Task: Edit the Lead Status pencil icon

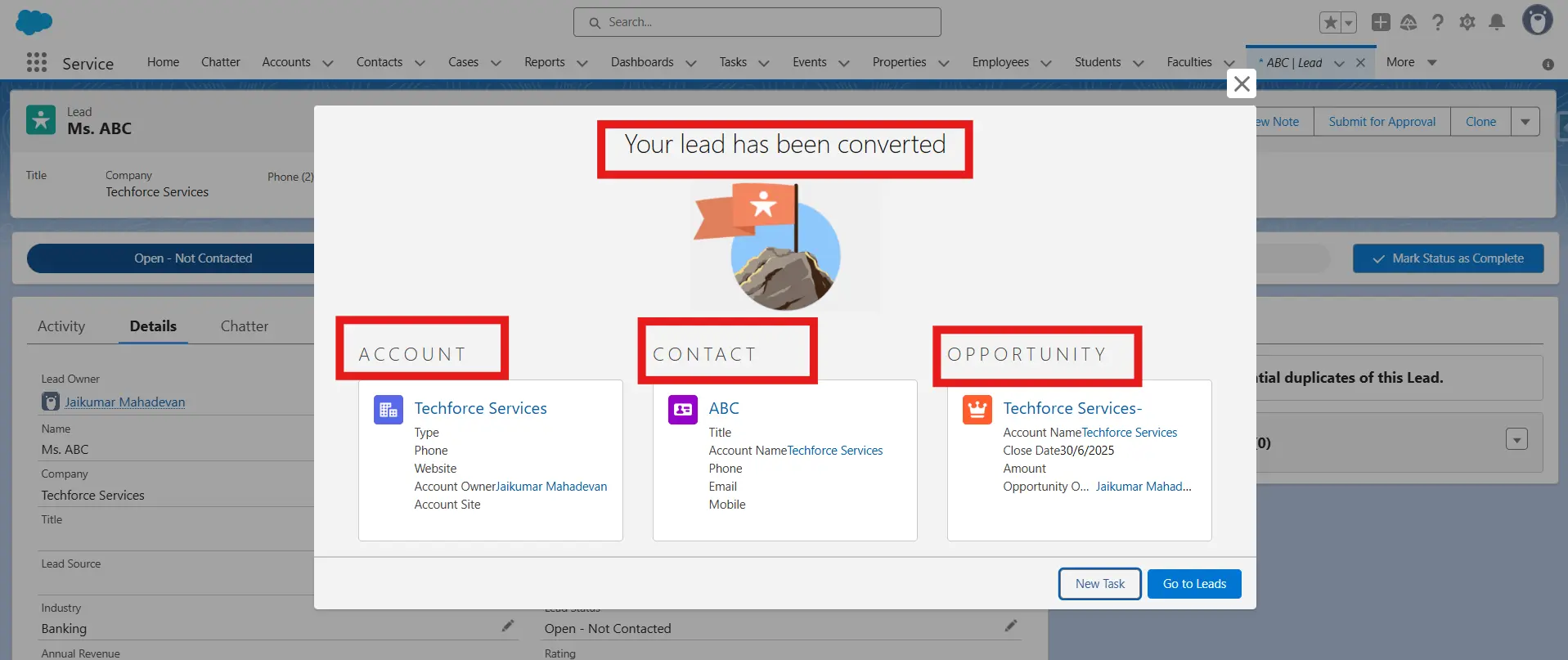Action: 1011,626
